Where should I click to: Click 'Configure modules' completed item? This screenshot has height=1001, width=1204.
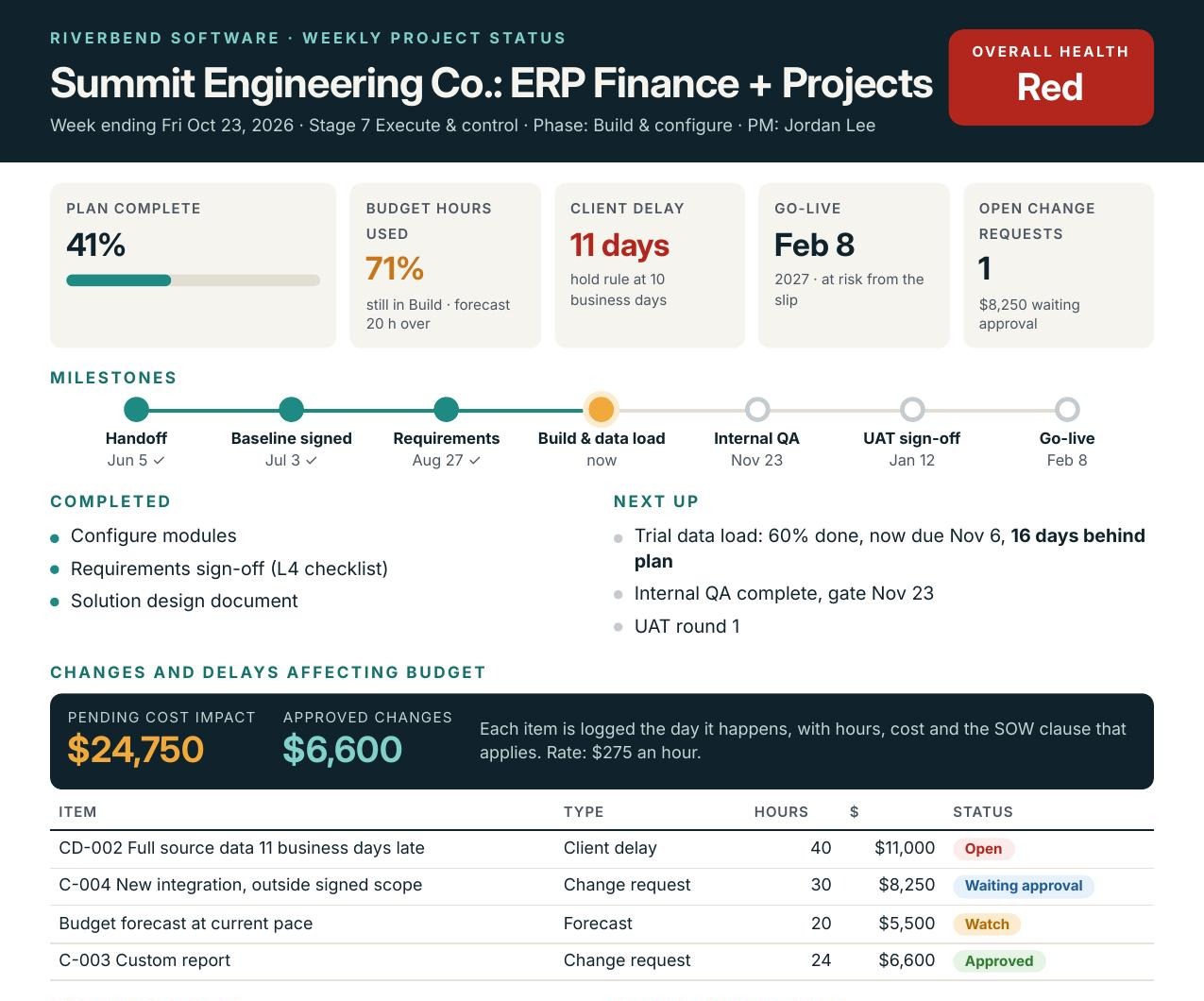tap(154, 536)
